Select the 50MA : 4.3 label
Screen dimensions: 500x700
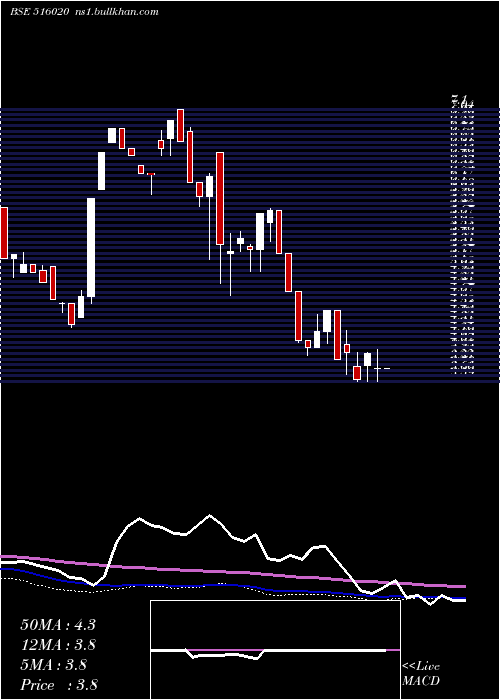point(58,625)
